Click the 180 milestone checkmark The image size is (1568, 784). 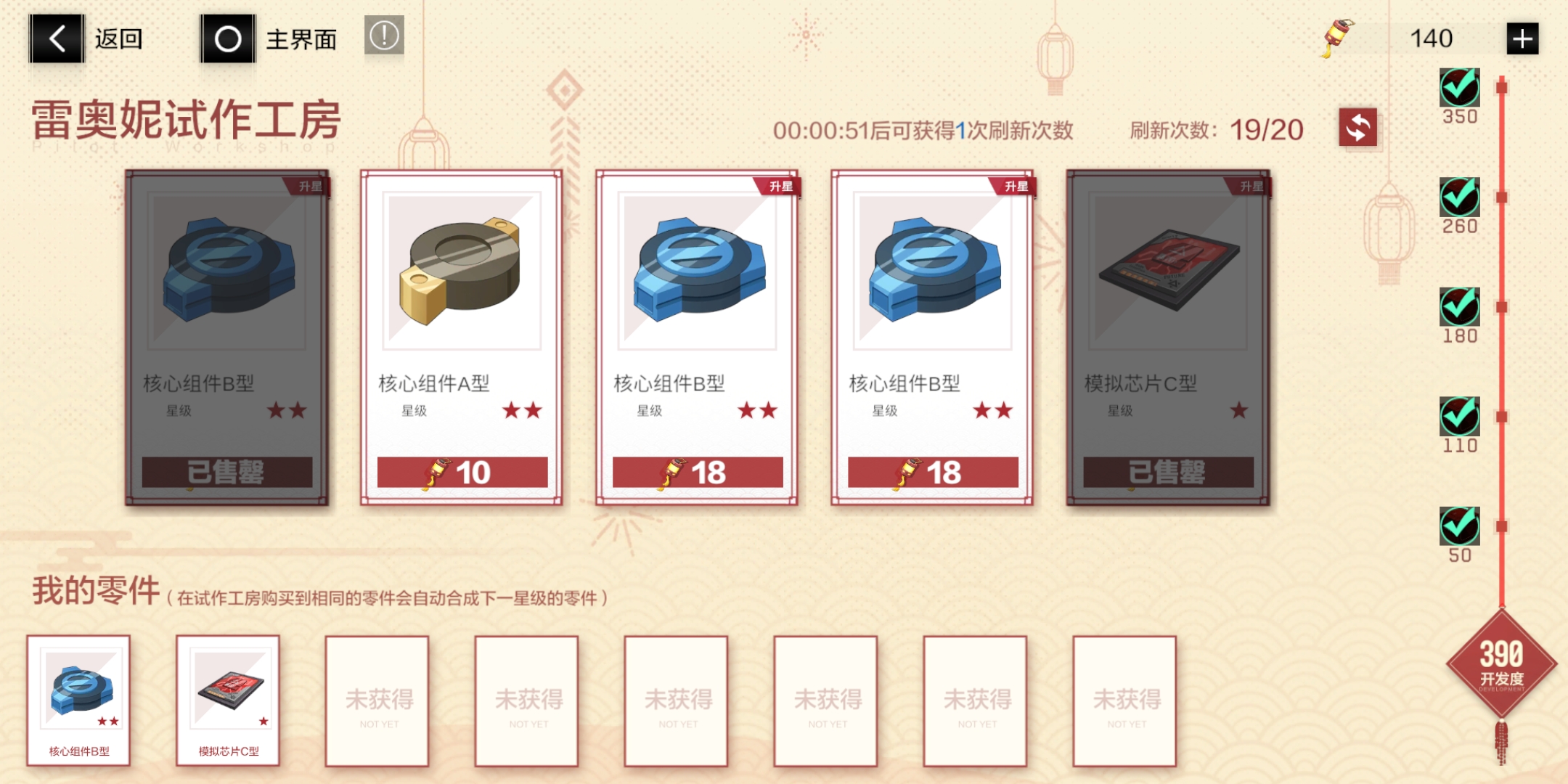(x=1459, y=307)
